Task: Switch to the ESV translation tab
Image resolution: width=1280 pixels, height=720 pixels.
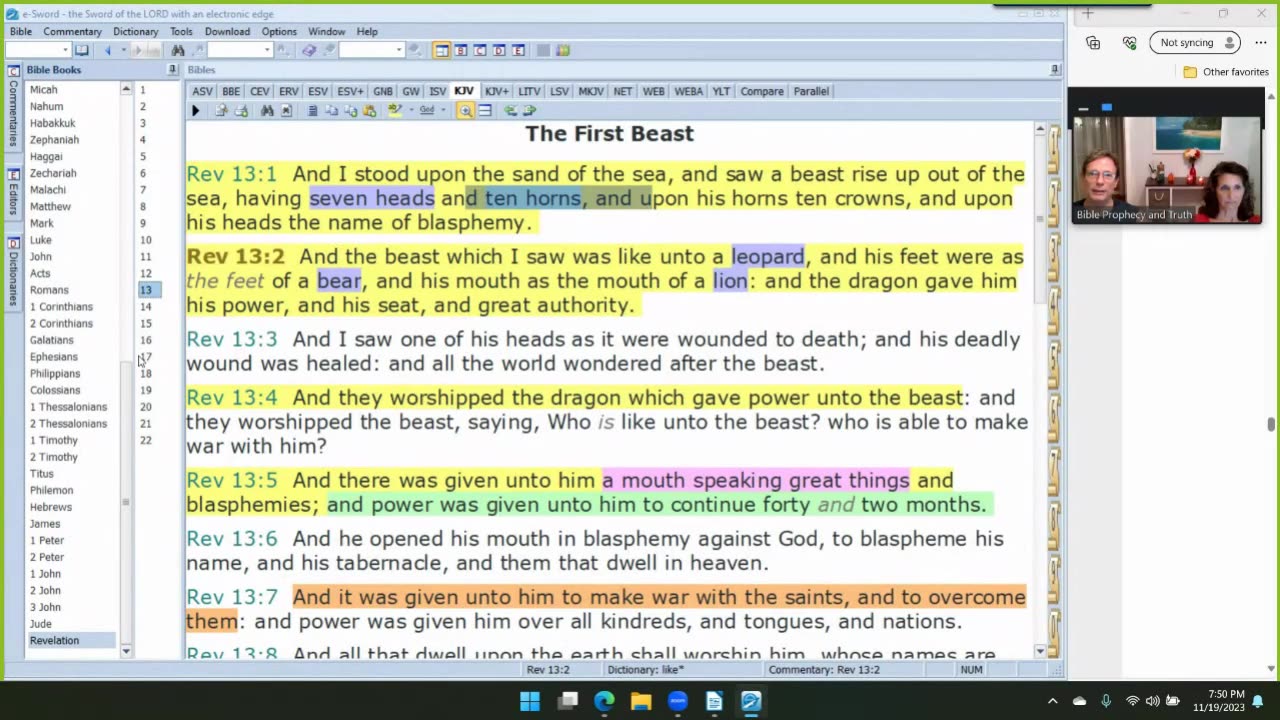Action: click(x=318, y=91)
